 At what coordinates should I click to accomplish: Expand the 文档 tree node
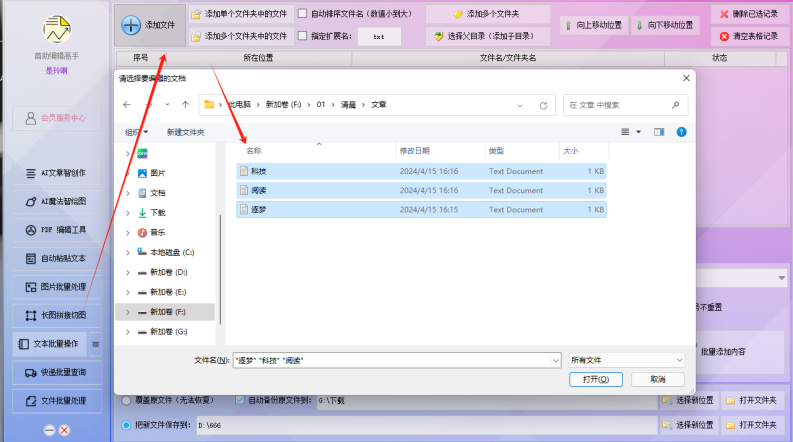[x=128, y=193]
